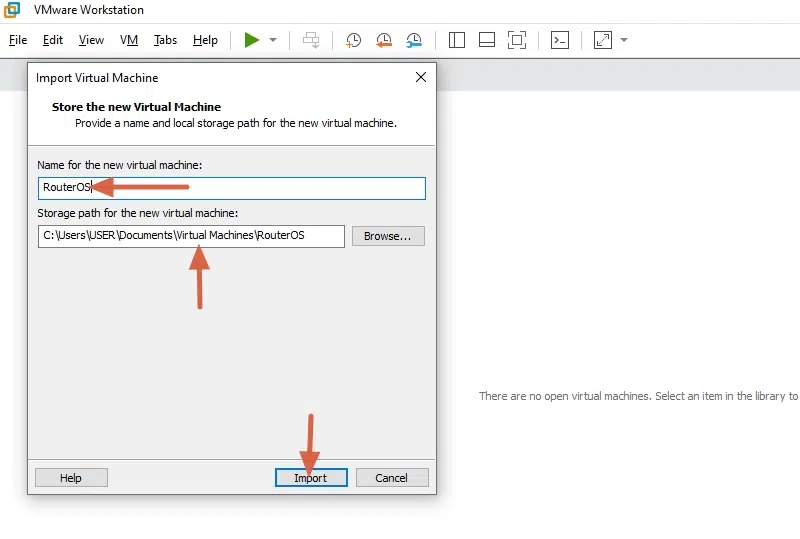Viewport: 800px width, 539px height.
Task: Open the Edit menu
Action: click(53, 40)
